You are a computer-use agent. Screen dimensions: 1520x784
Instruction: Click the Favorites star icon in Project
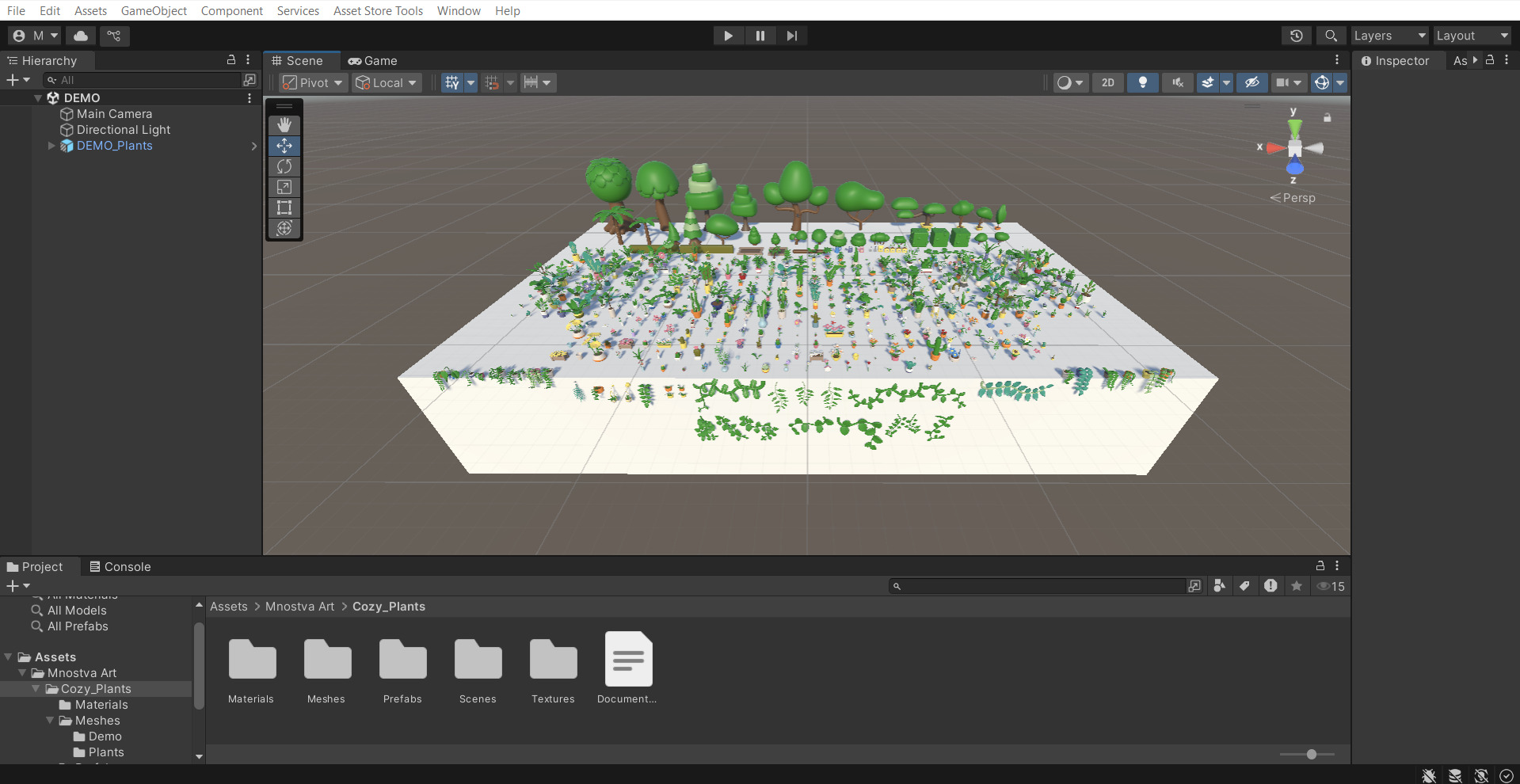pos(1297,586)
